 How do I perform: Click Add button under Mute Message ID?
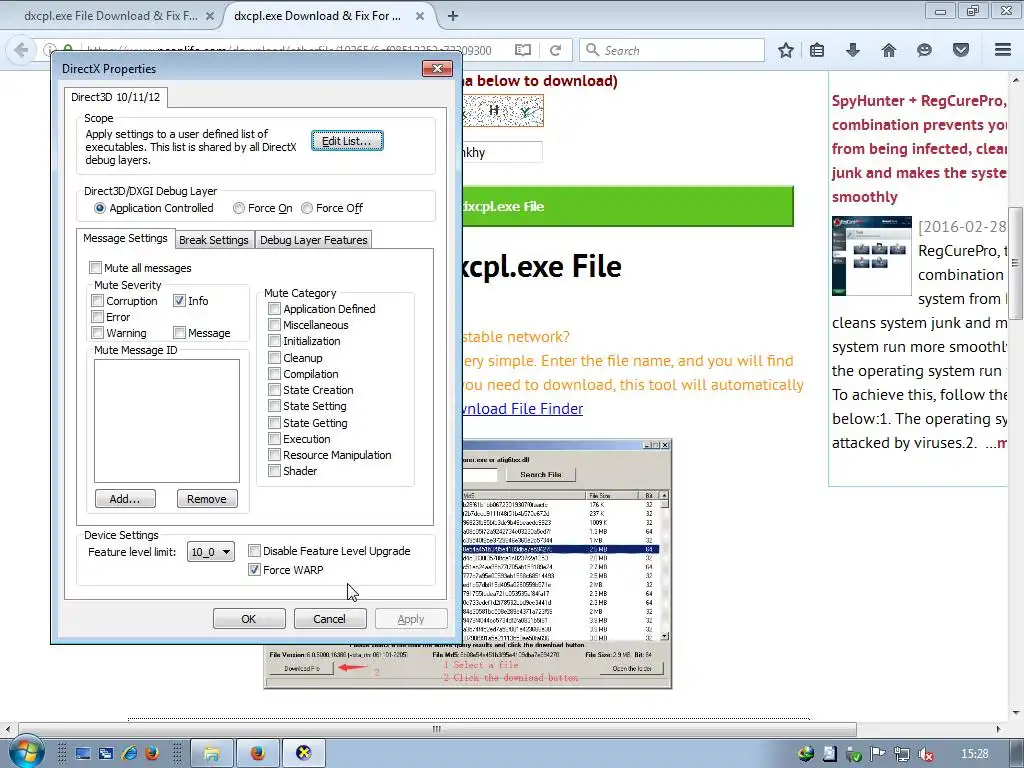point(125,499)
